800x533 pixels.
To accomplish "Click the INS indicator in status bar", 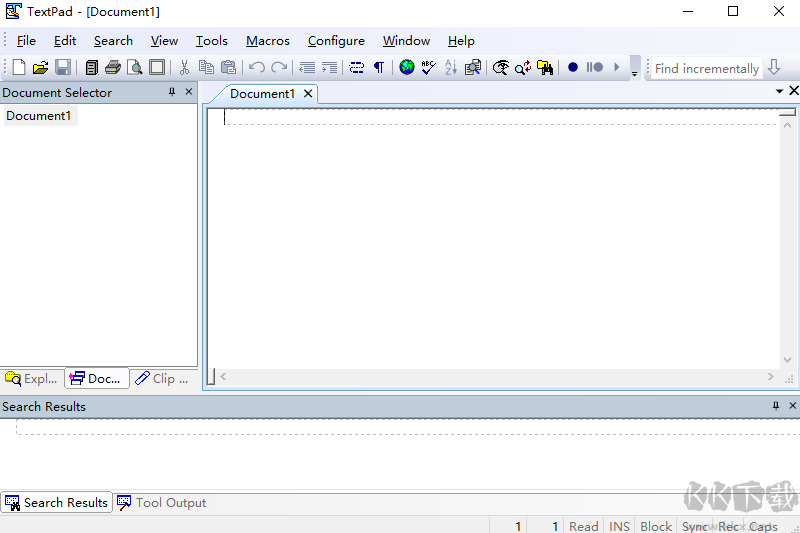I will 619,526.
